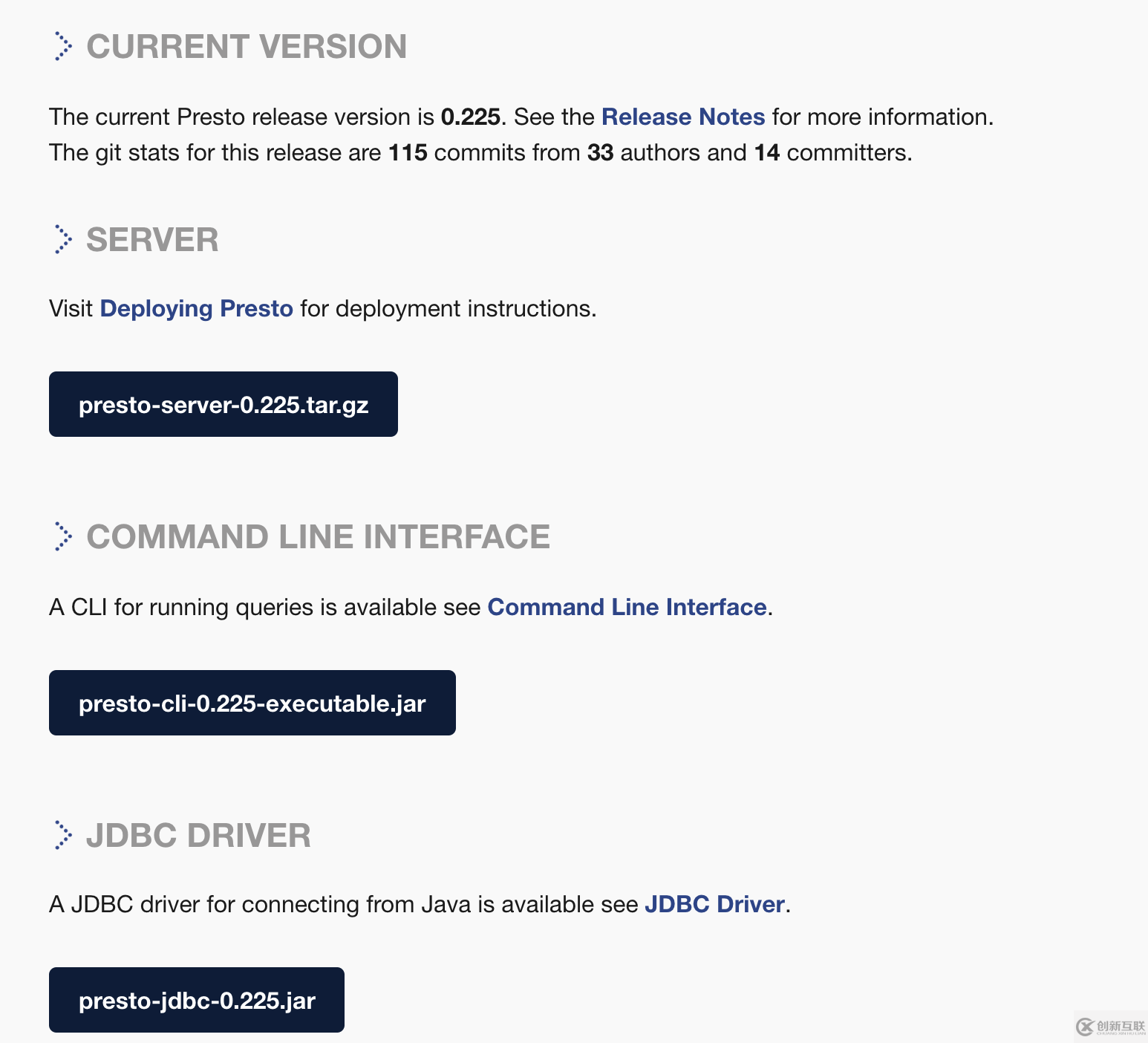Click the bold 14 committers count
Viewport: 1148px width, 1043px height.
click(x=767, y=152)
